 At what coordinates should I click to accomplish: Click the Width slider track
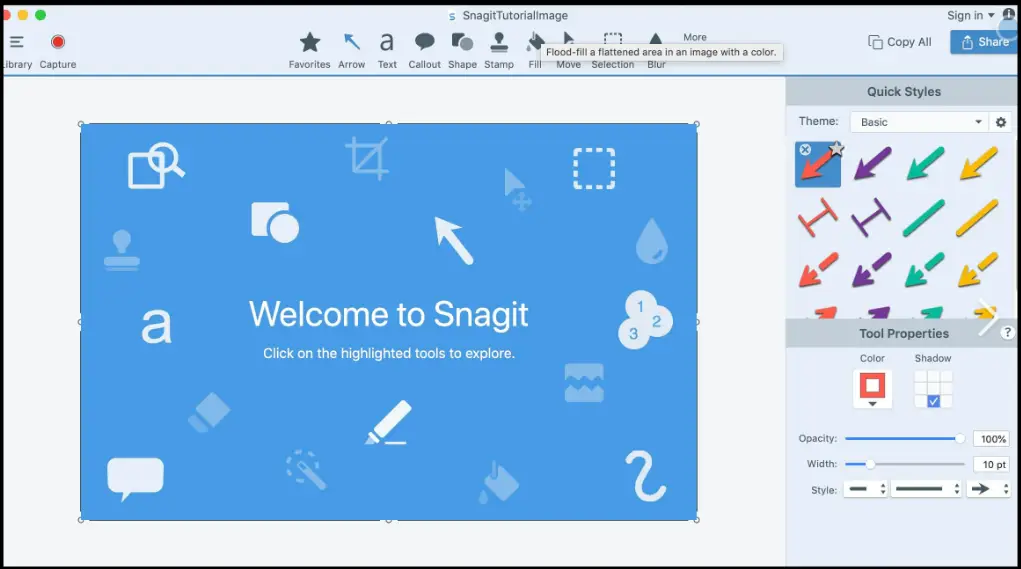[904, 464]
